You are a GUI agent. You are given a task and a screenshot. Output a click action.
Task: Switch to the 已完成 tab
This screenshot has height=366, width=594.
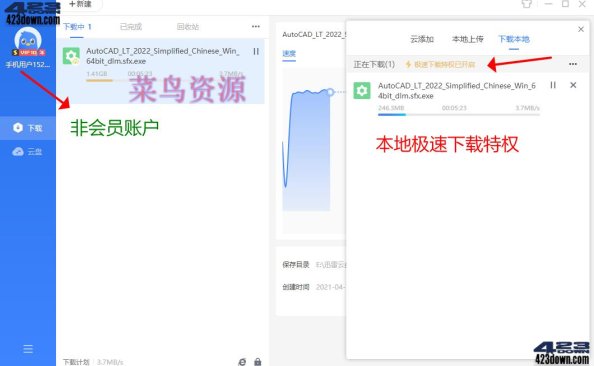pos(131,27)
